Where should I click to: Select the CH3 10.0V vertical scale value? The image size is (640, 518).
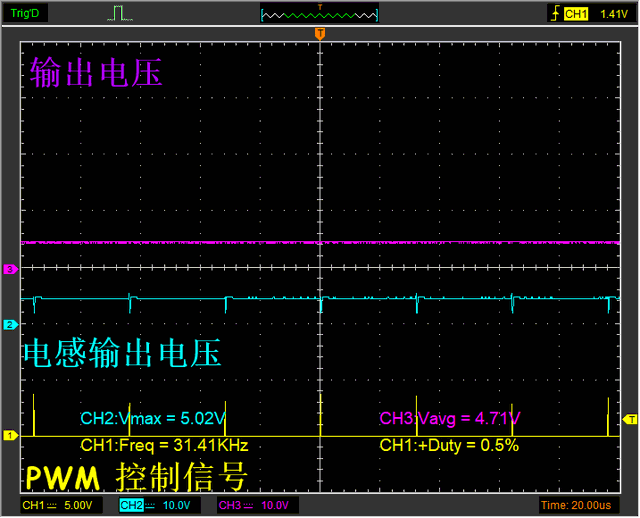[x=275, y=505]
